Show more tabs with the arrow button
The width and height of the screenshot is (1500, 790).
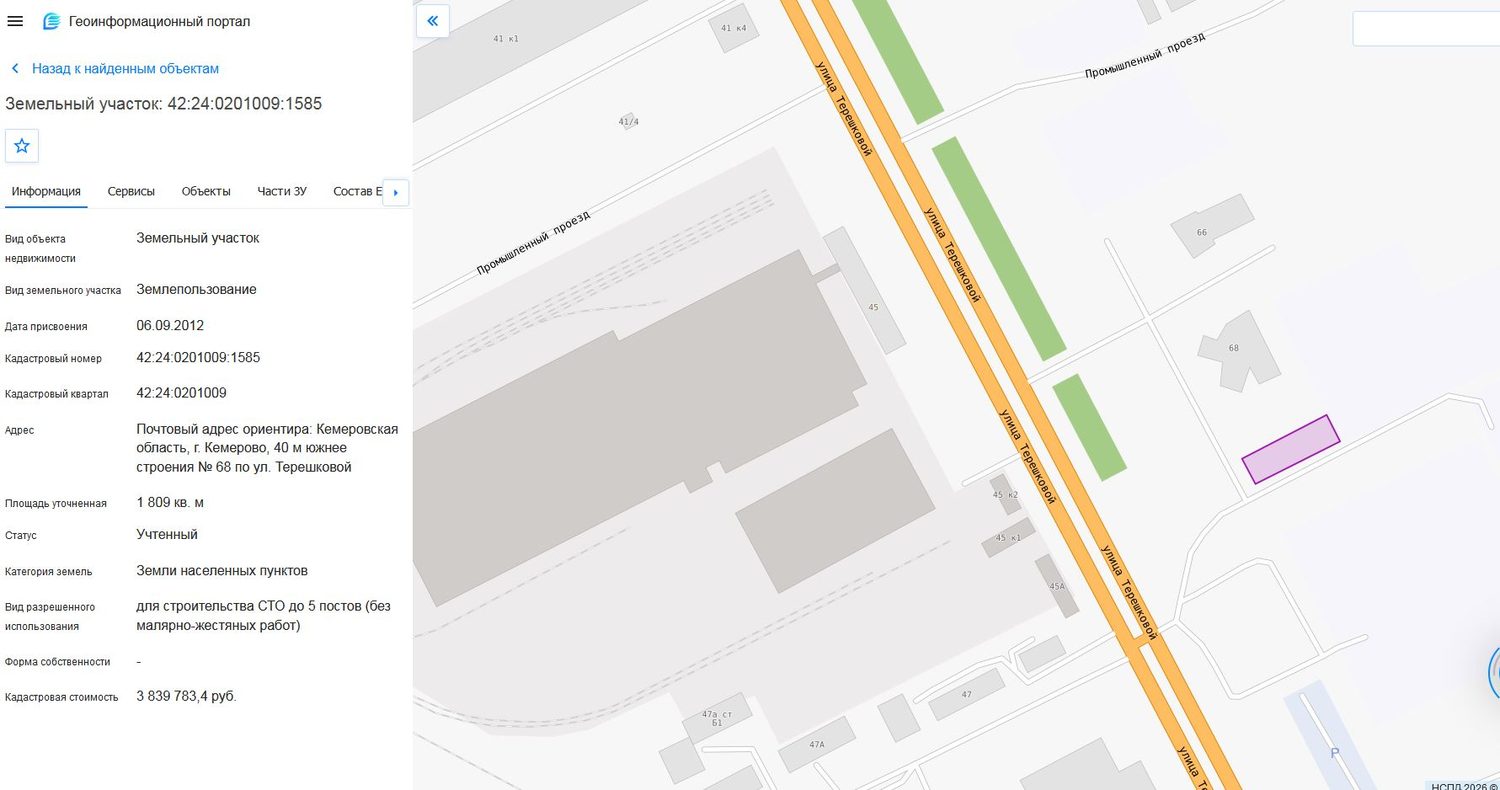(x=396, y=192)
